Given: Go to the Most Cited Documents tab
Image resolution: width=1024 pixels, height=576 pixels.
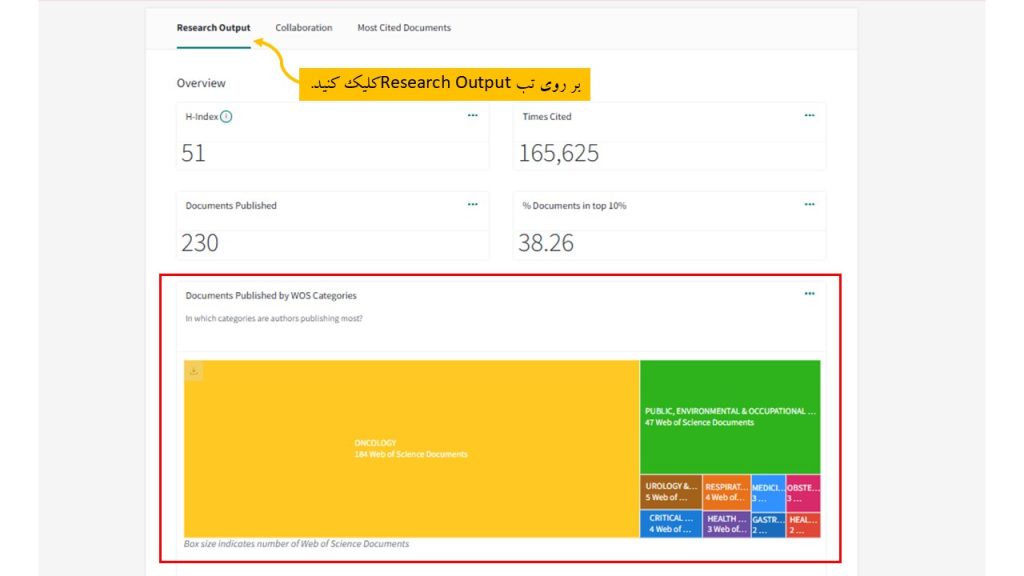Looking at the screenshot, I should (404, 28).
